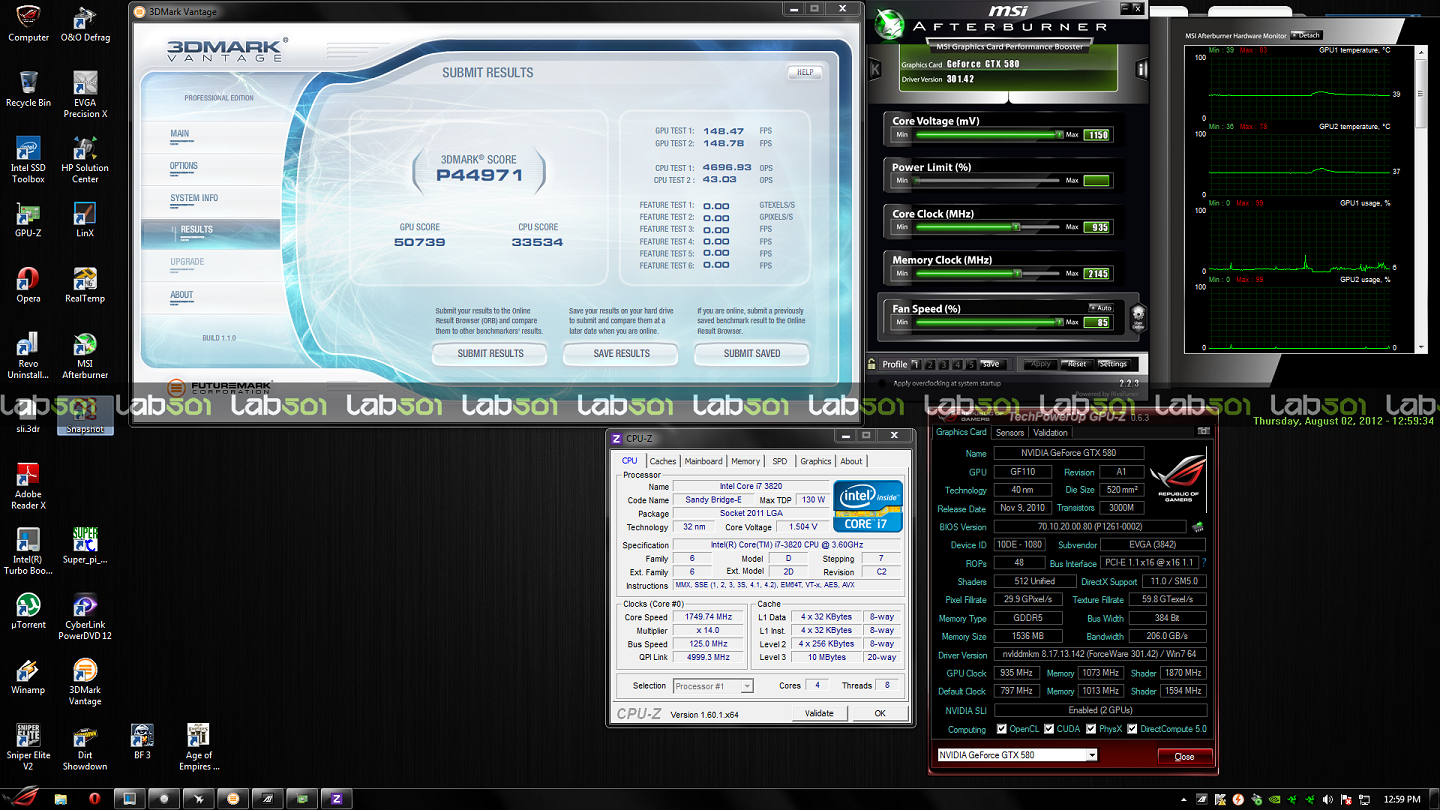Click Afterburner profile lock padlock icon

[872, 364]
